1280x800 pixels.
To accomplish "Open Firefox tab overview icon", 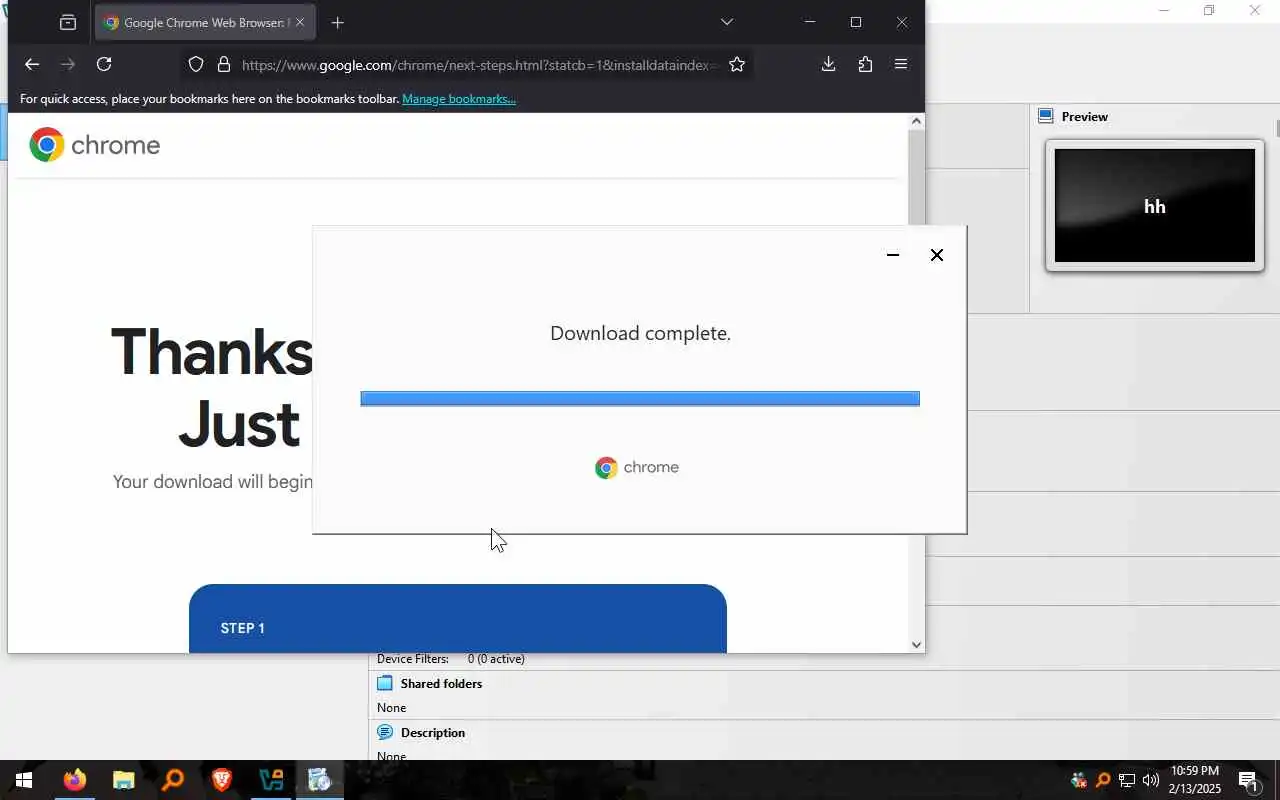I will tap(67, 22).
